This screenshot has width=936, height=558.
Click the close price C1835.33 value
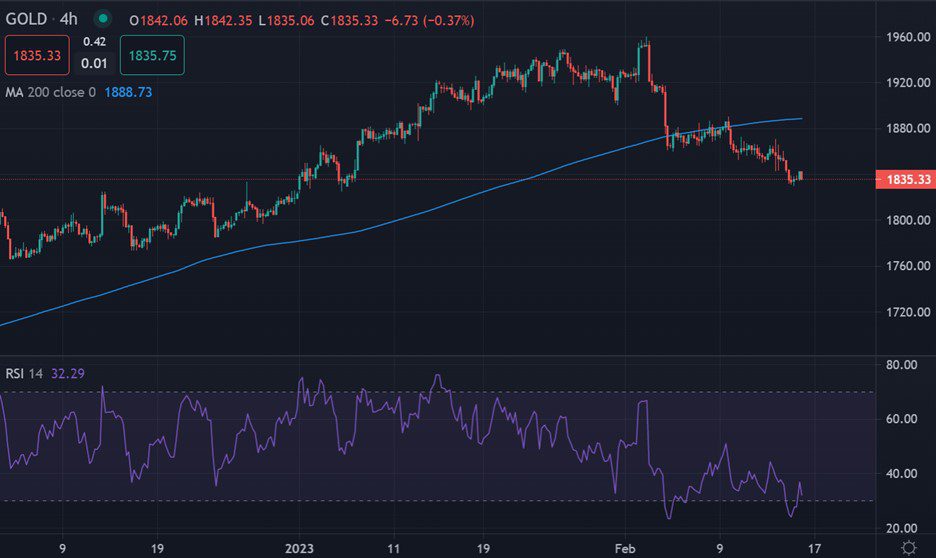(x=349, y=20)
